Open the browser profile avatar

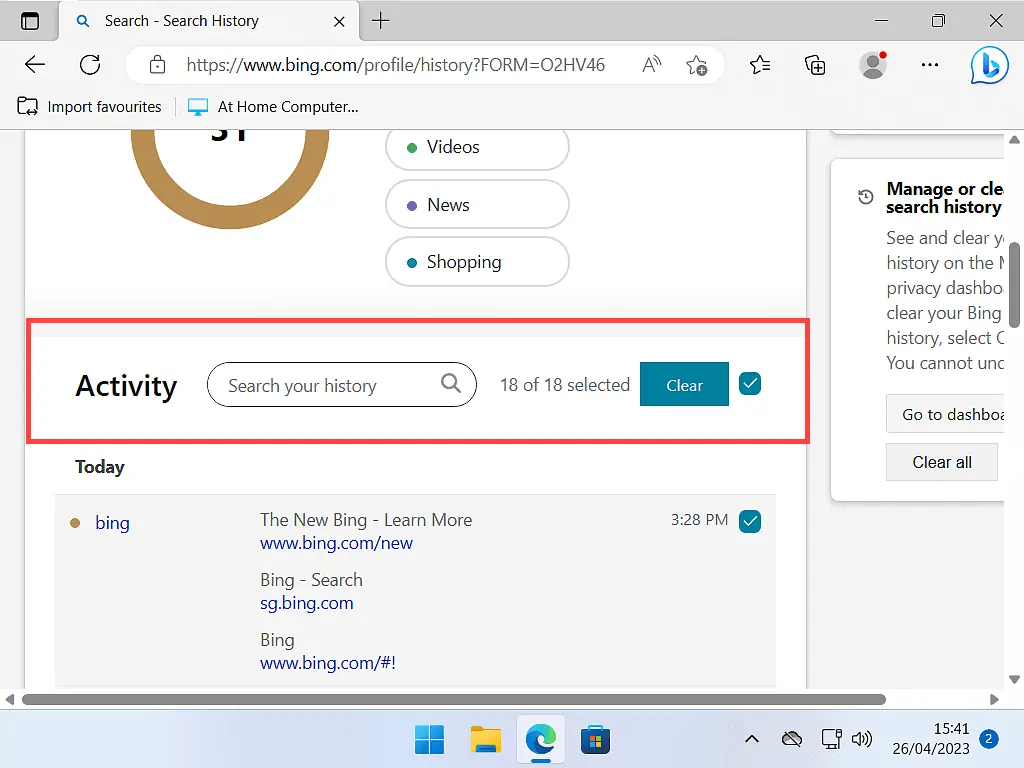click(872, 65)
